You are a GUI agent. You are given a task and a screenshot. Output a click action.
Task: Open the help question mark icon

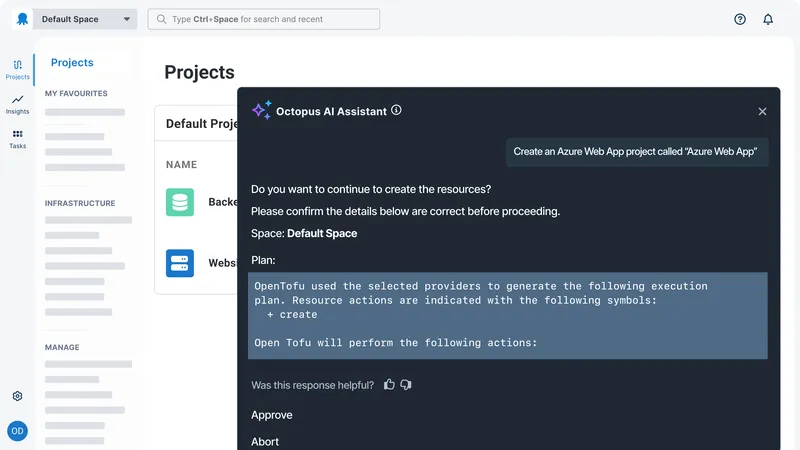pyautogui.click(x=740, y=19)
